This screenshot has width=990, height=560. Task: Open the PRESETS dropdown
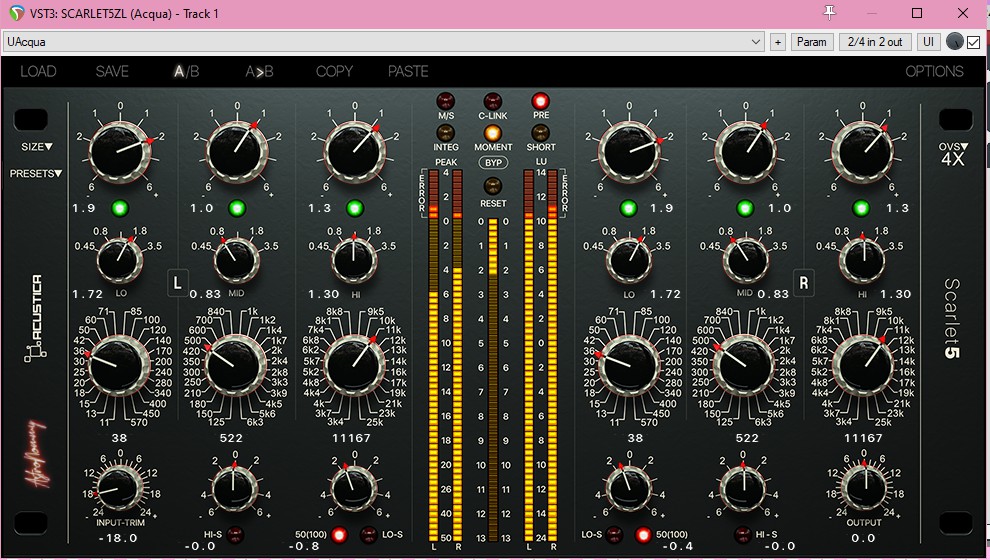click(35, 173)
